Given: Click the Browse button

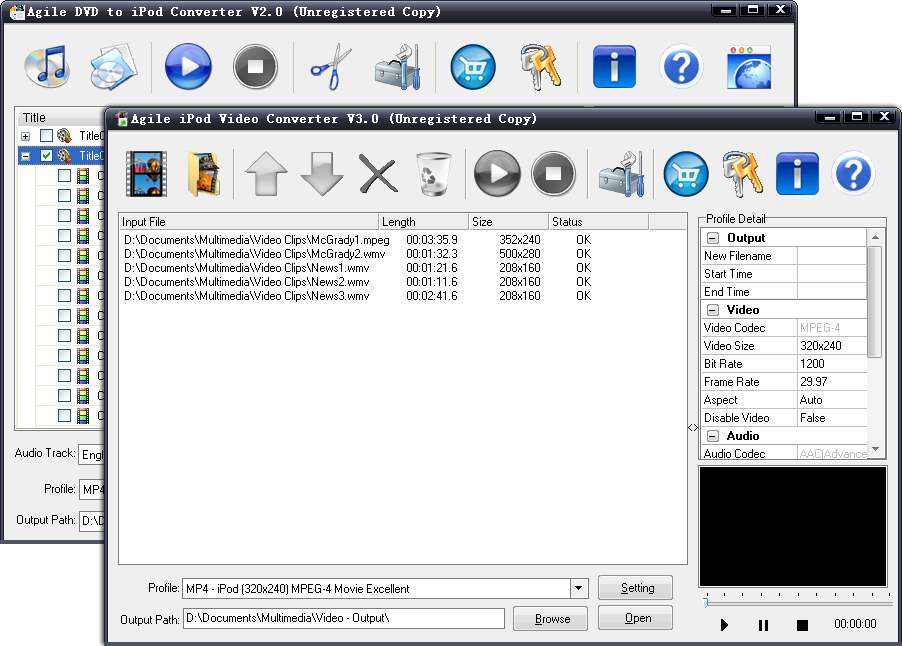Looking at the screenshot, I should point(551,619).
